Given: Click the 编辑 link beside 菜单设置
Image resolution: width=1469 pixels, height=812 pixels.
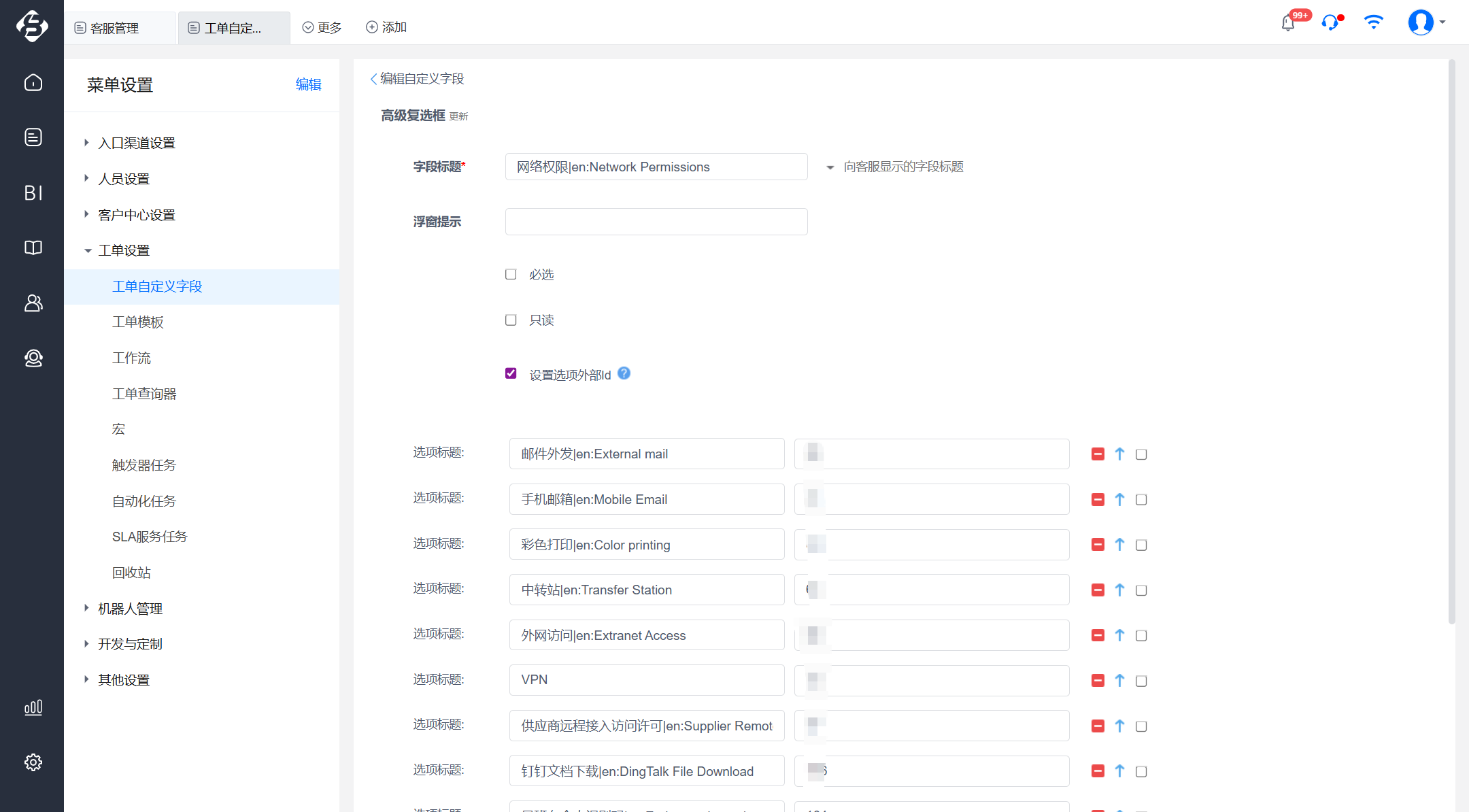Looking at the screenshot, I should pos(308,84).
